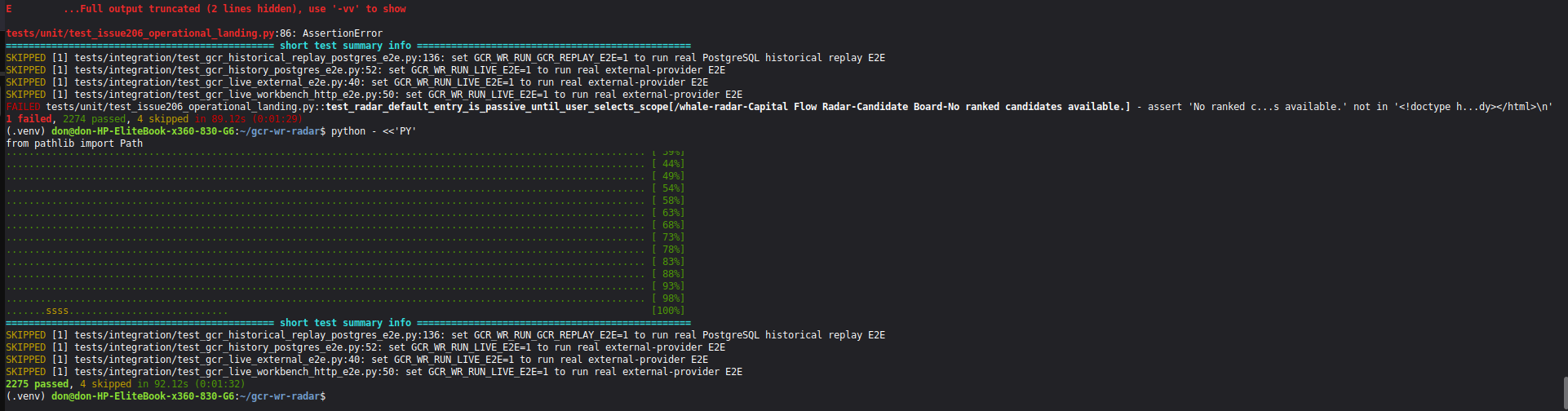The height and width of the screenshot is (411, 1568).
Task: Click the '[ 58%]' progress marker
Action: 668,201
